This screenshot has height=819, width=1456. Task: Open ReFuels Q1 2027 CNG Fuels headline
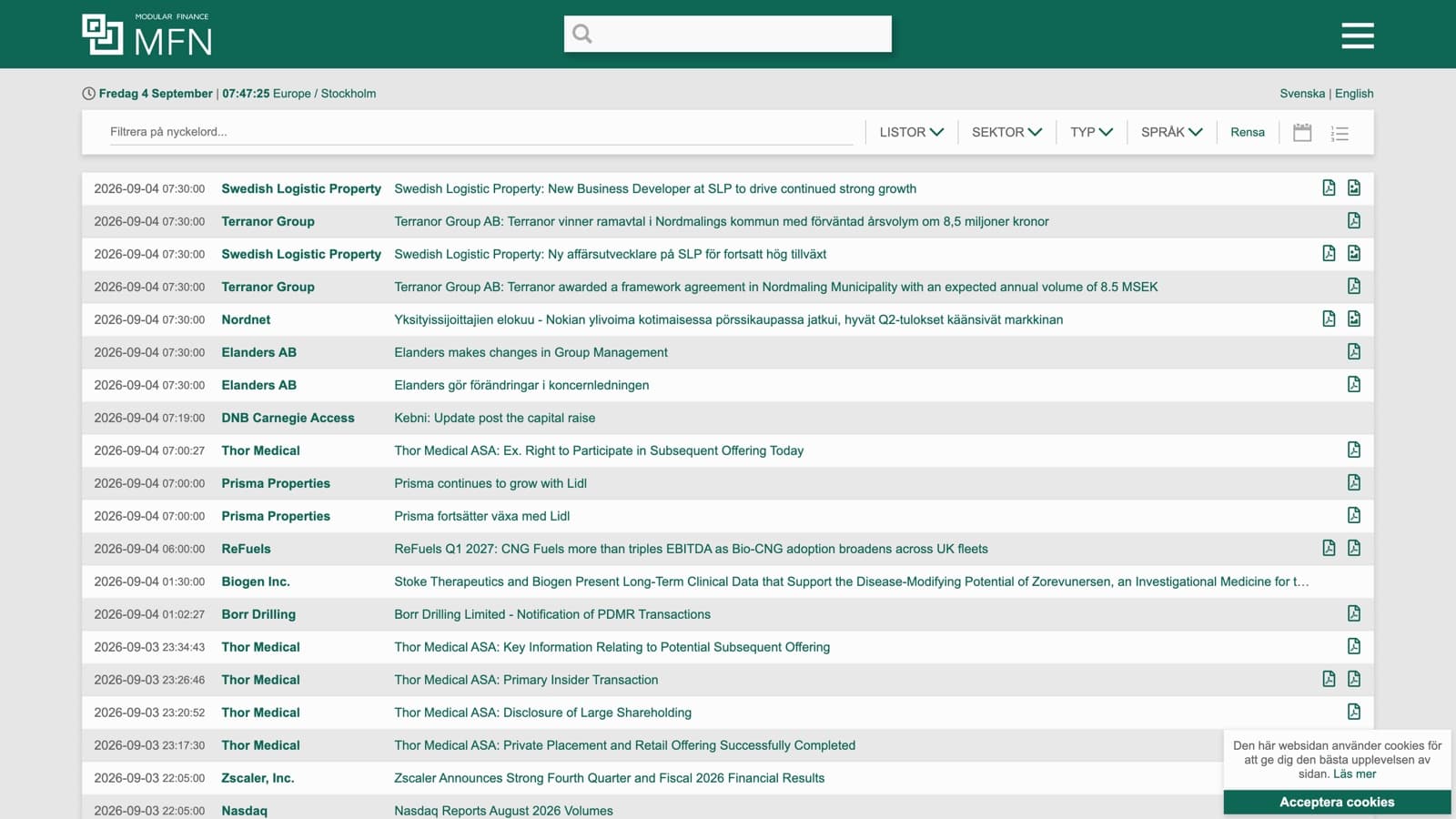[x=691, y=549]
